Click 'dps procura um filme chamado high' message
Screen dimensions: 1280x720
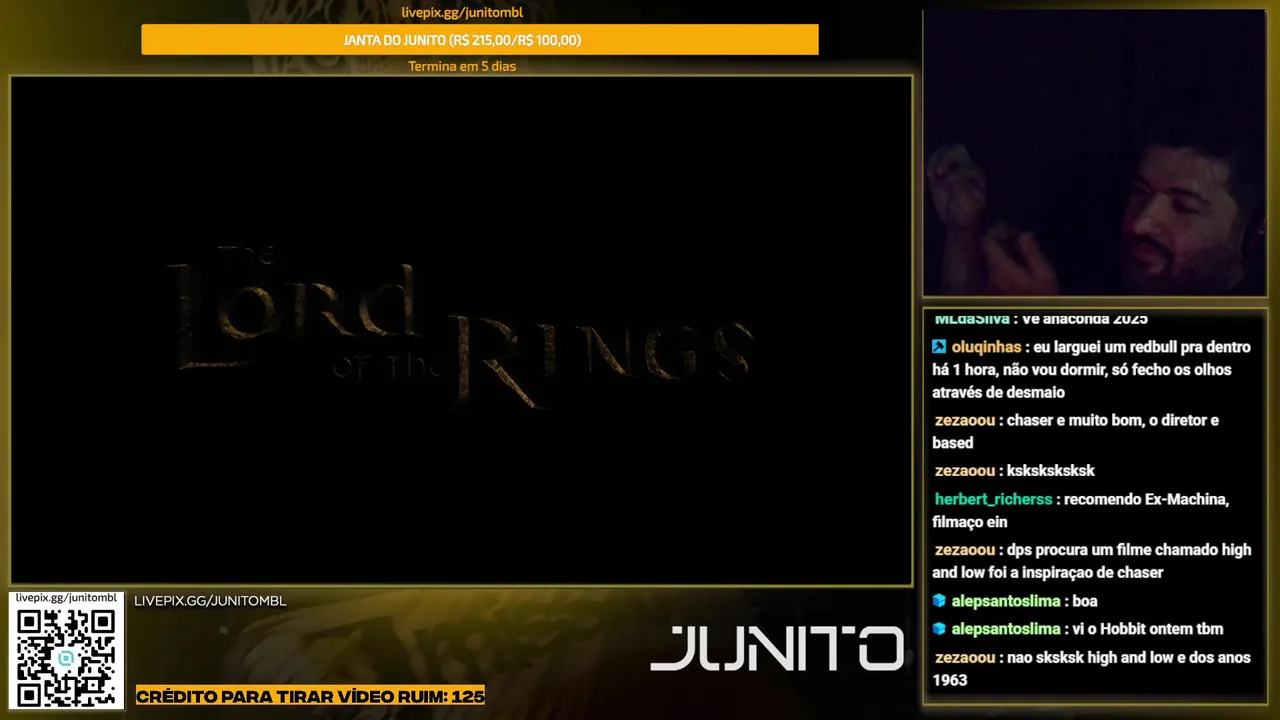1092,561
